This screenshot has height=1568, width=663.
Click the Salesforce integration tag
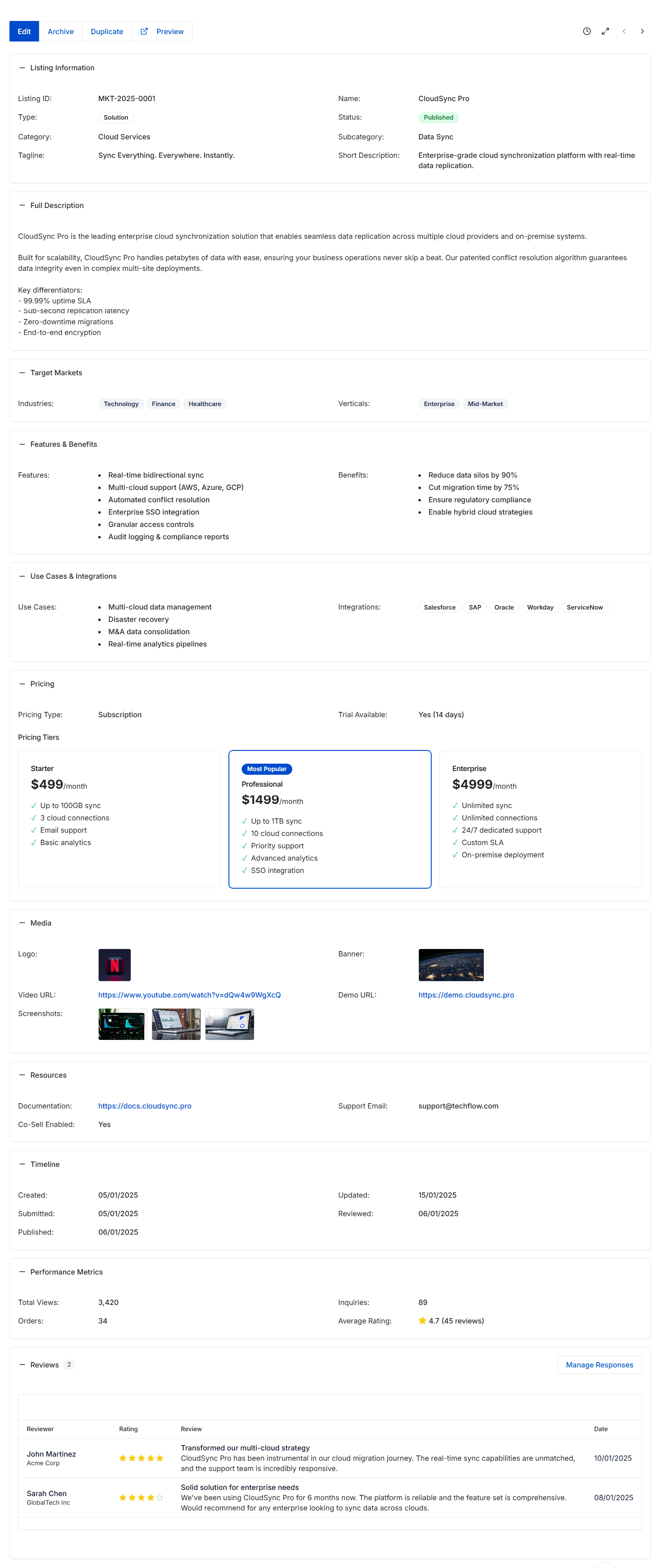[439, 607]
